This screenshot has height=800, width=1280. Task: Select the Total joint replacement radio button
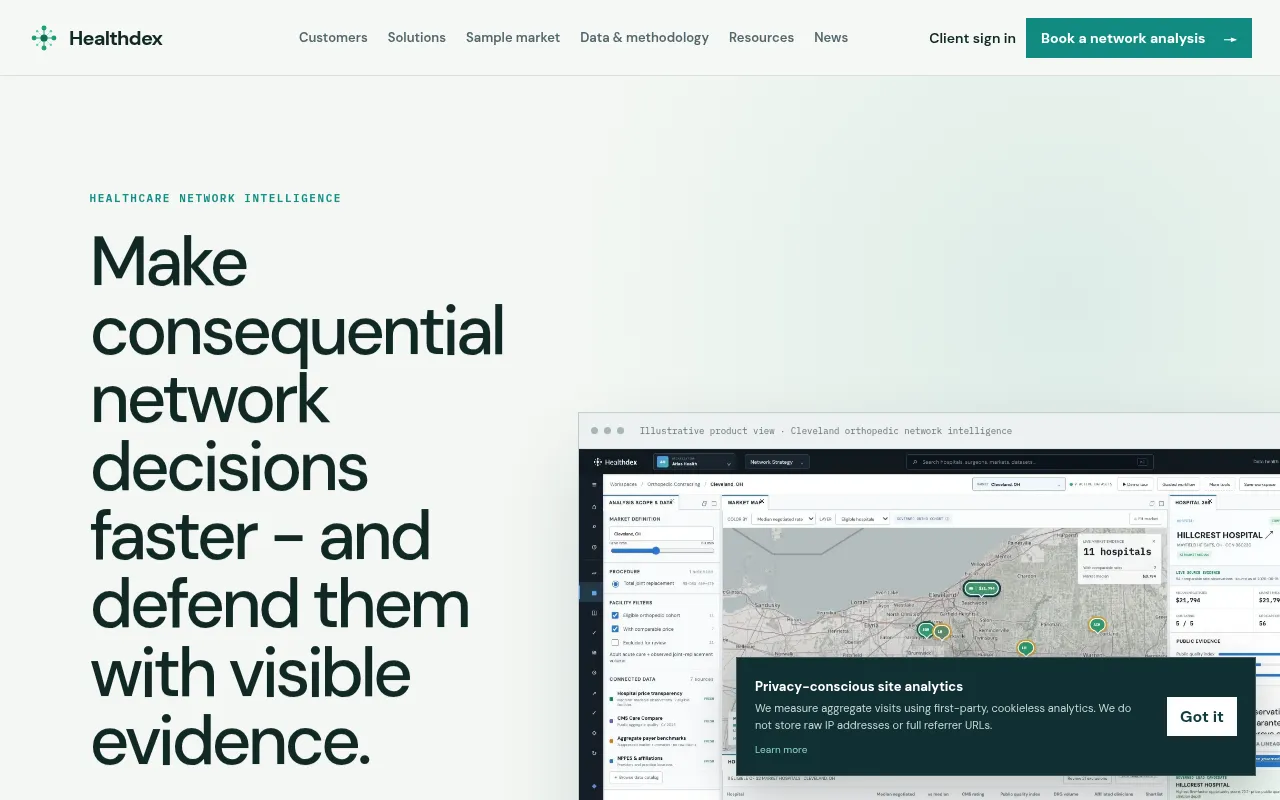(615, 583)
